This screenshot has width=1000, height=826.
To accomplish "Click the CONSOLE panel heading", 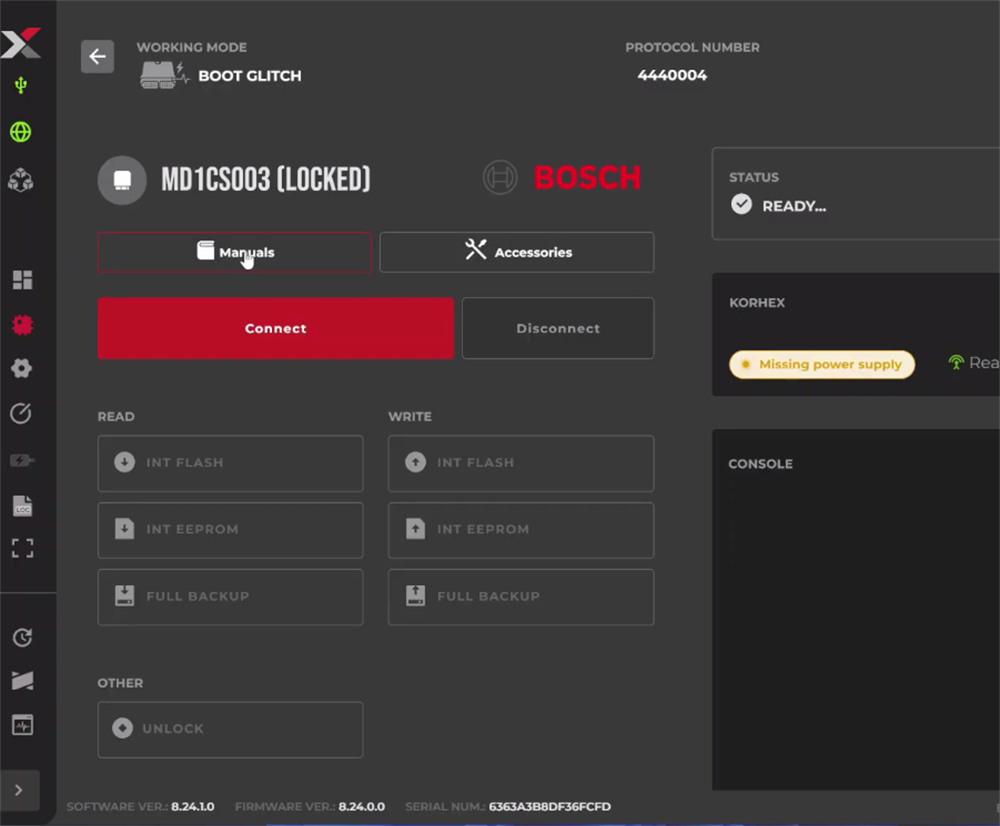I will click(x=761, y=464).
